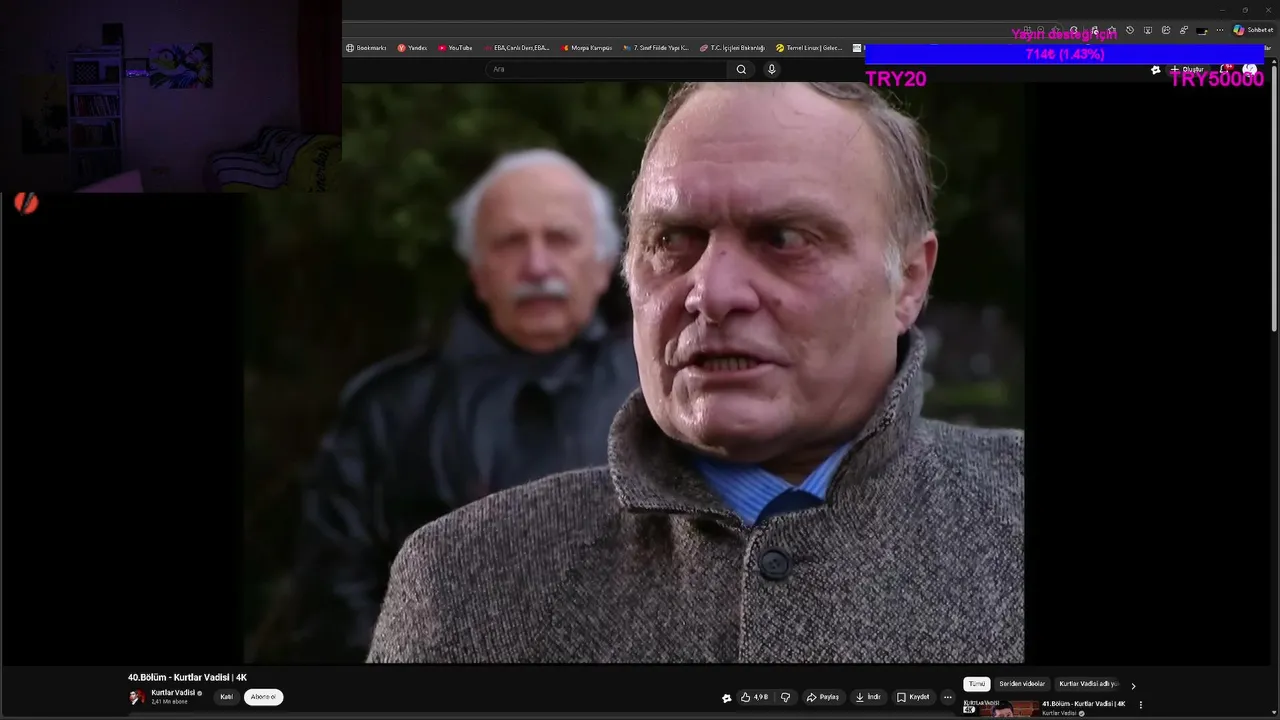Open the Kurtlar Vadisi channel name link
This screenshot has height=720, width=1280.
tap(173, 692)
